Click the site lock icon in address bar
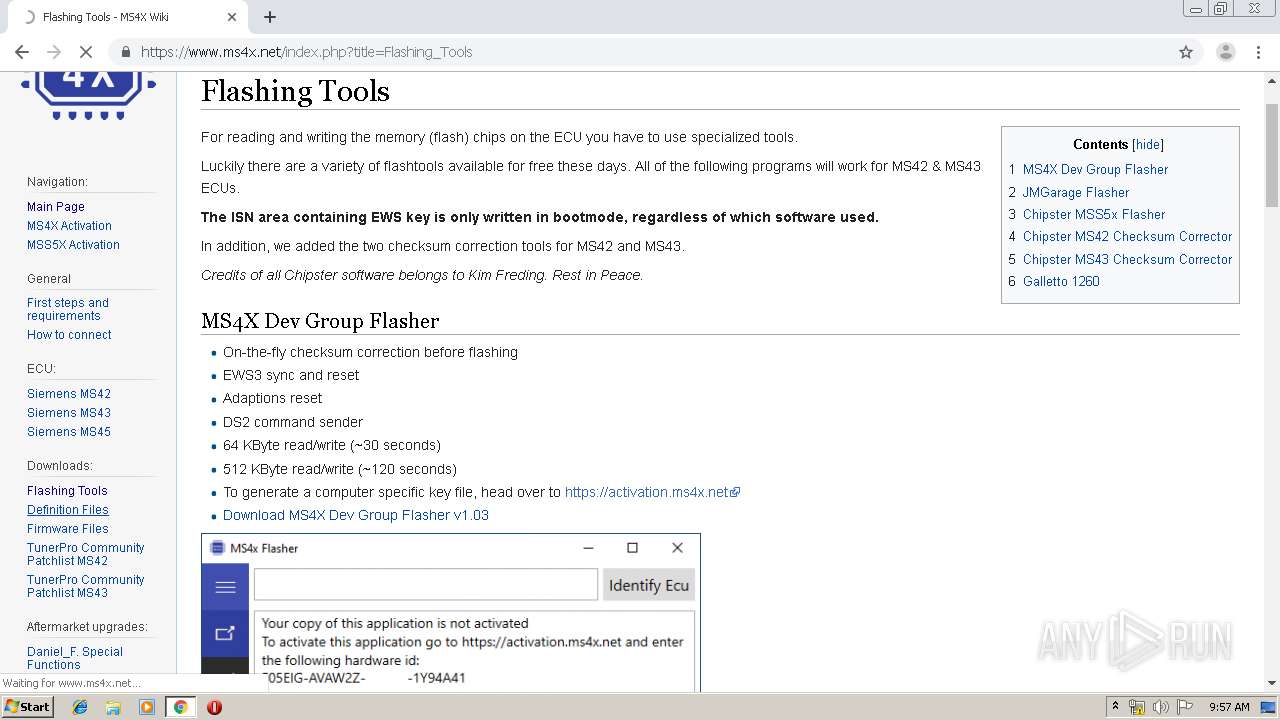 click(126, 52)
